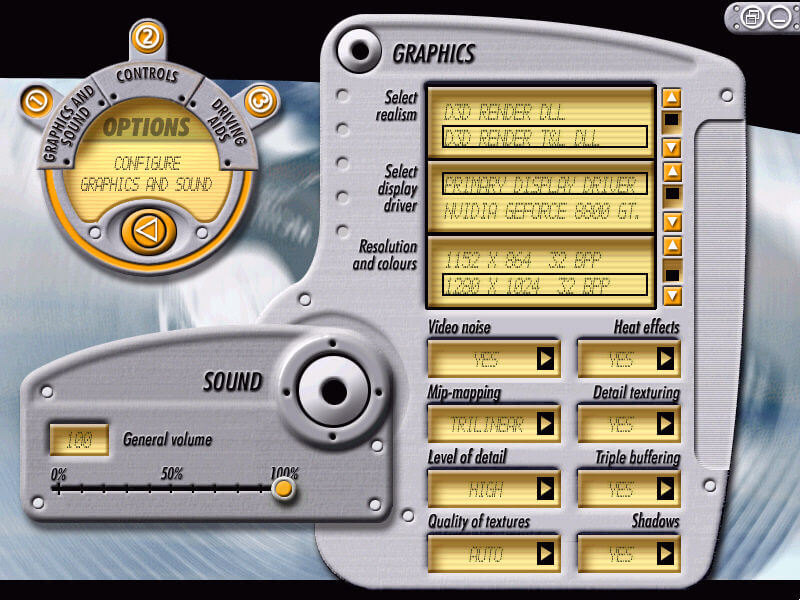Click down arrow of Resolution and colours list
The width and height of the screenshot is (800, 600).
tap(671, 295)
